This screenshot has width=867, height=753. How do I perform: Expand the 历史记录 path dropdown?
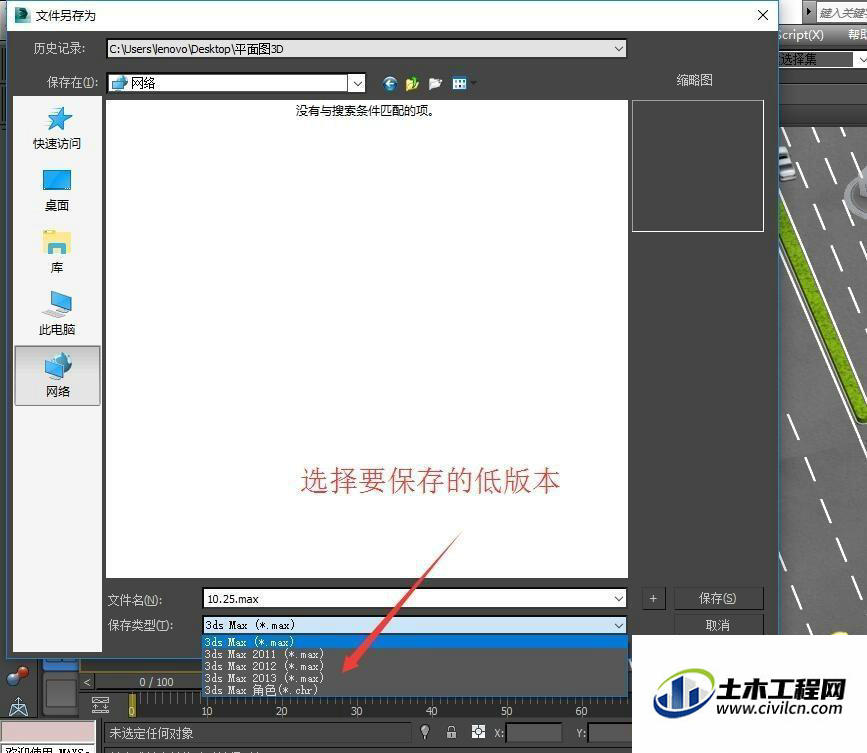tap(619, 49)
